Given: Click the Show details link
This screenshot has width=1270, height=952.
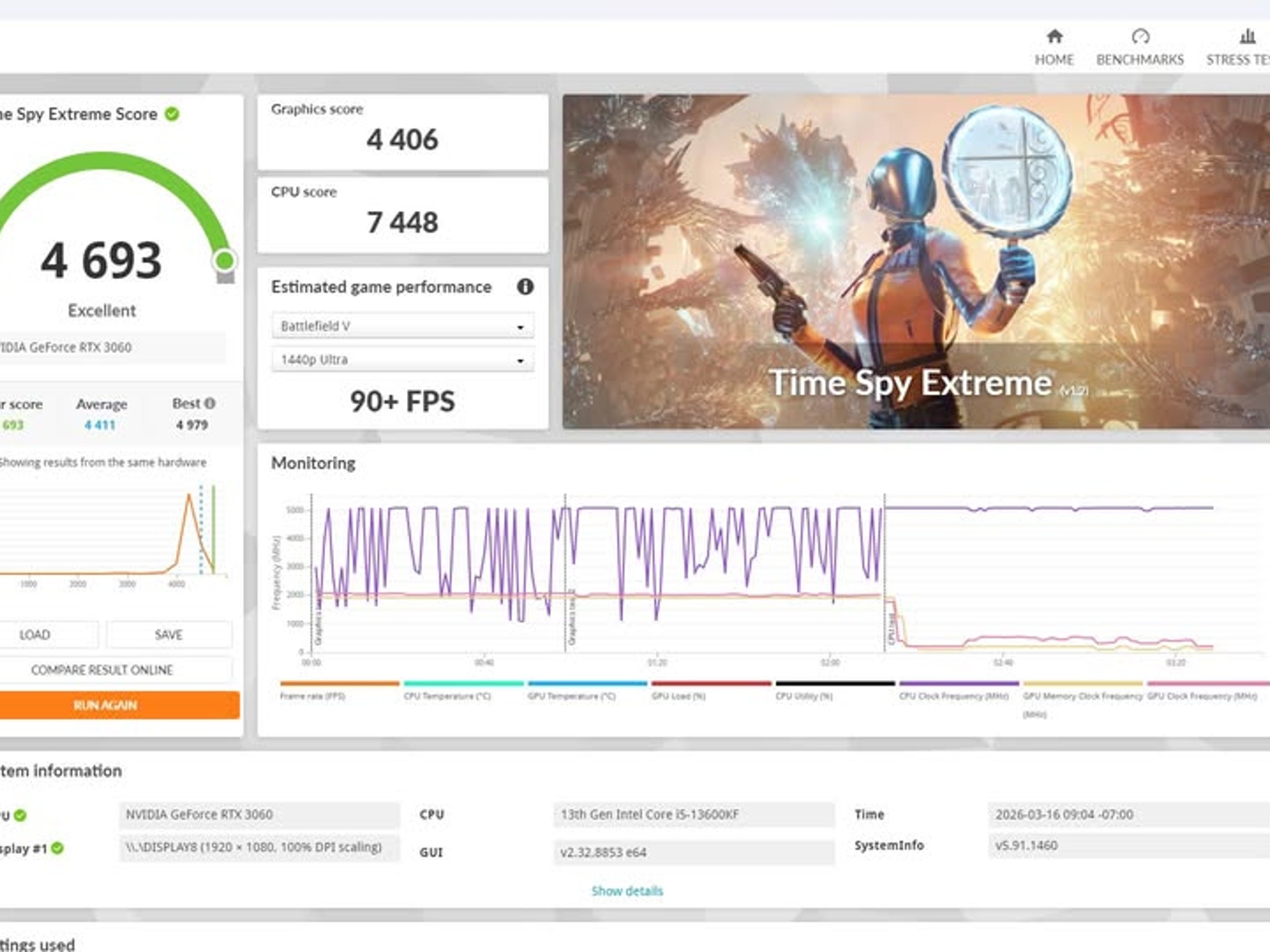Looking at the screenshot, I should (627, 891).
